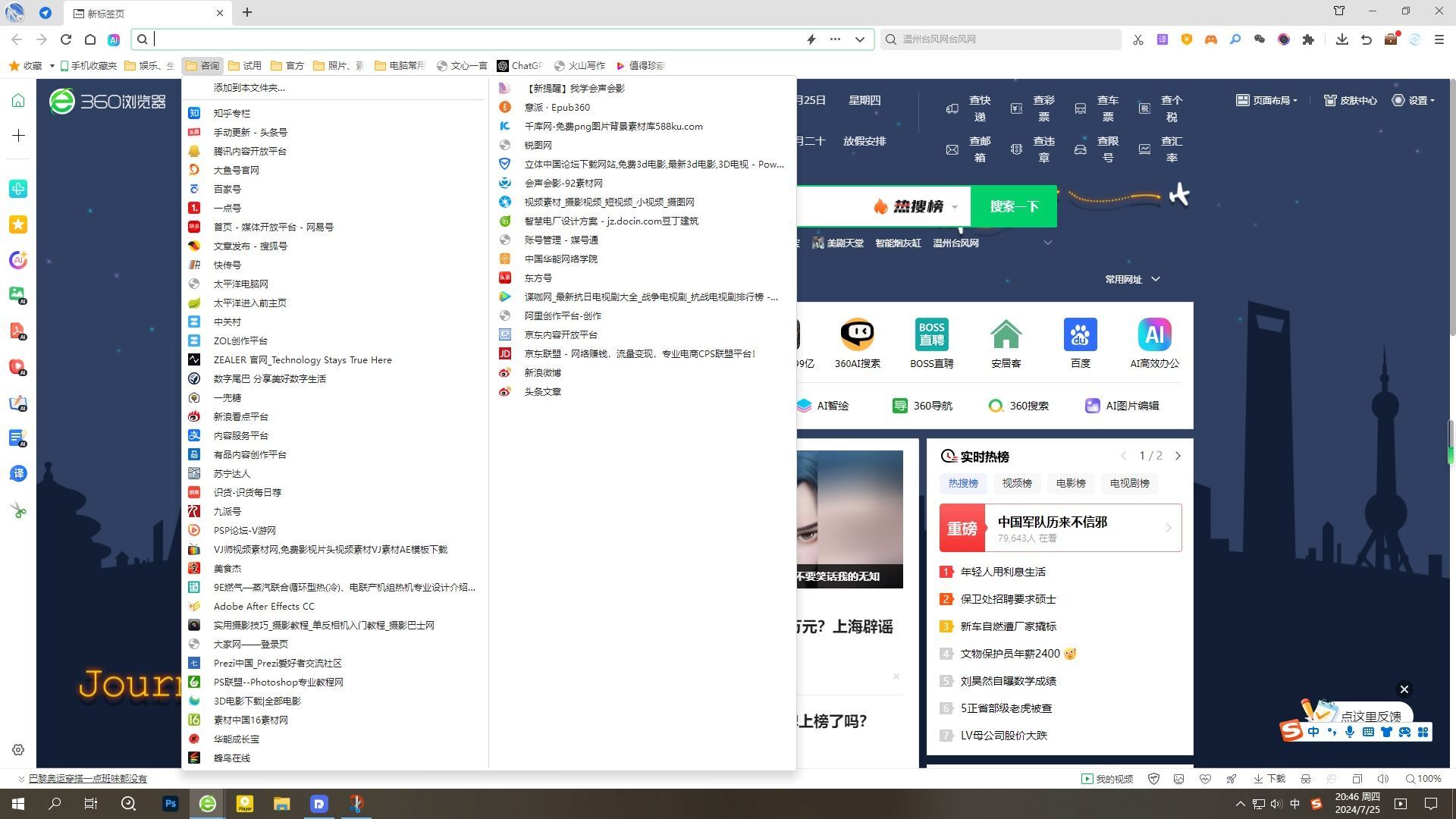Select the 热搜榜 tab
Screen dimensions: 1456x819
pyautogui.click(x=963, y=483)
